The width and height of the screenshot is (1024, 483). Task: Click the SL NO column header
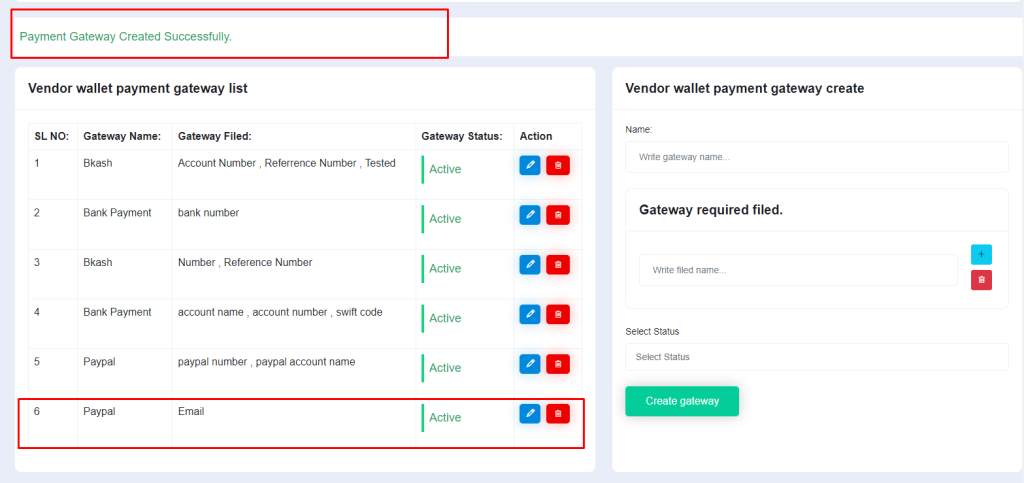52,136
